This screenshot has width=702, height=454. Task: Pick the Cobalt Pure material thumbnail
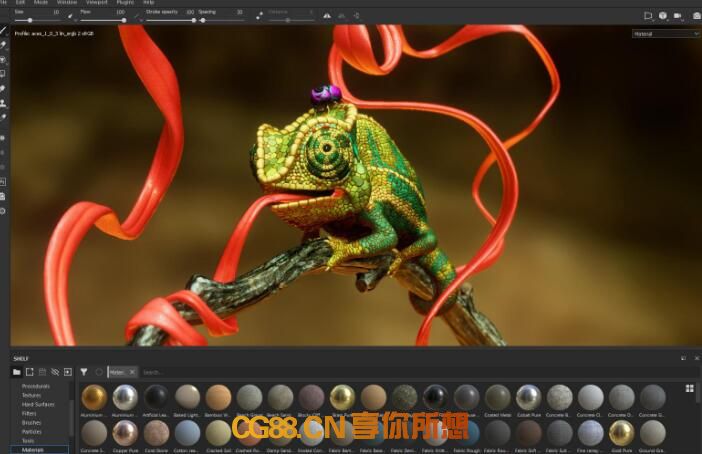528,398
